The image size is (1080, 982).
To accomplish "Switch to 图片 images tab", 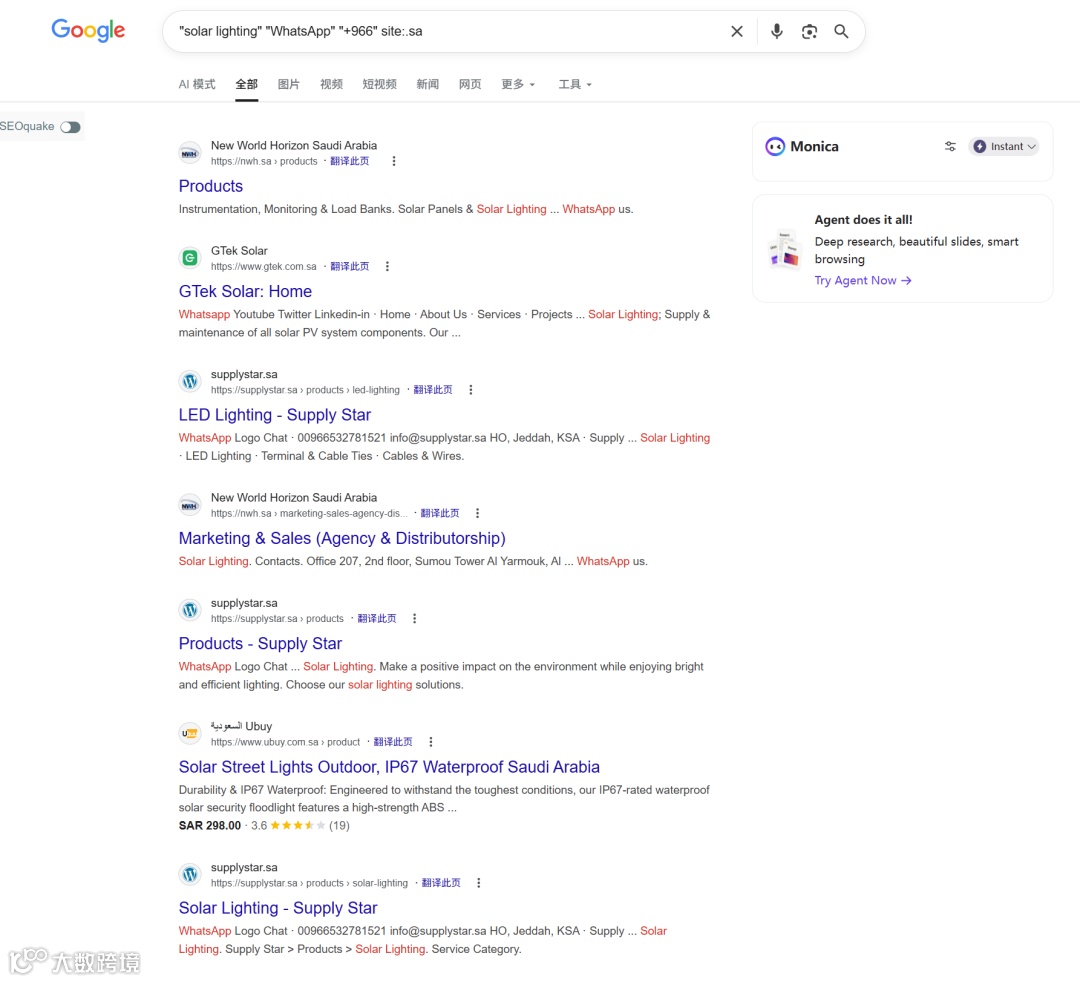I will point(289,84).
